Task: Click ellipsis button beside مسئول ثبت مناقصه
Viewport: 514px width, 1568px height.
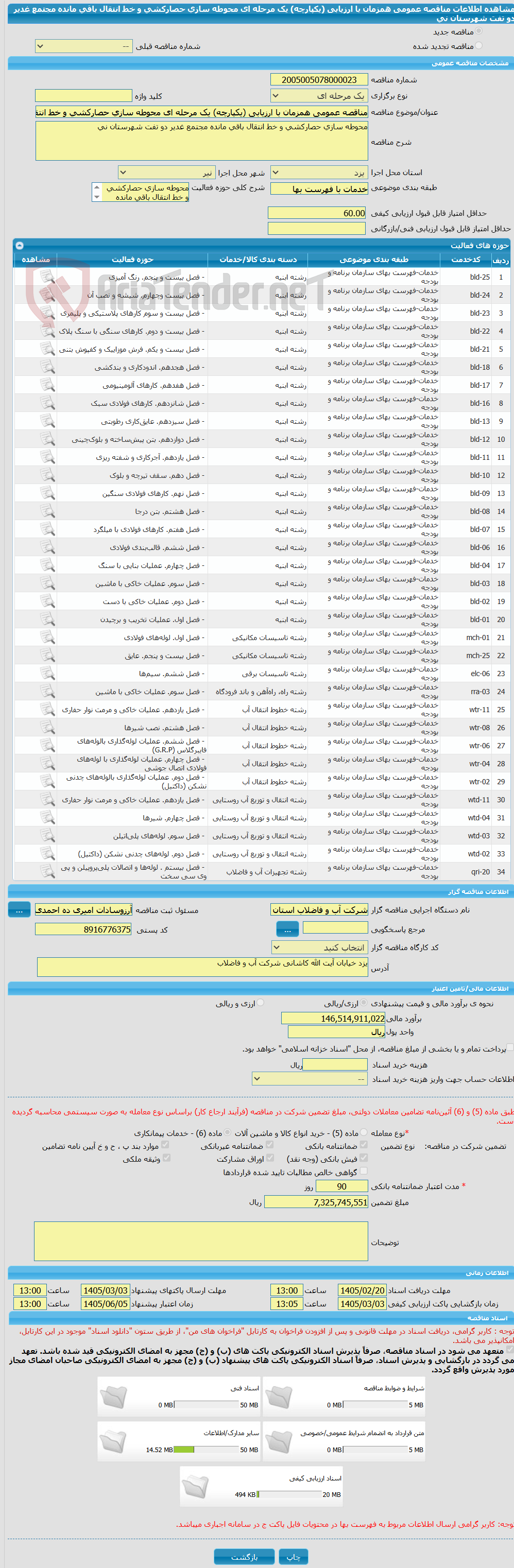Action: [x=19, y=909]
